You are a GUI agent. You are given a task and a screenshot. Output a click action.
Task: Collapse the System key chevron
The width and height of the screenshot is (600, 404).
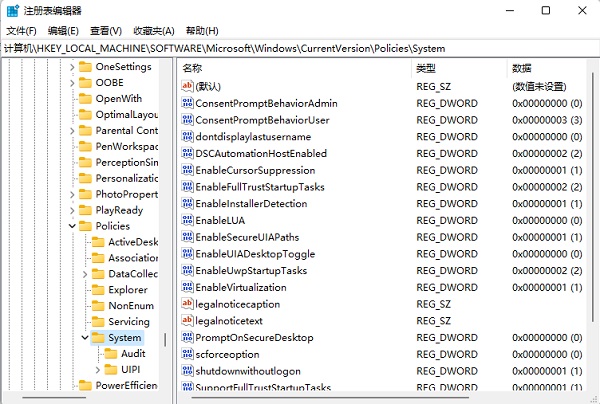pyautogui.click(x=85, y=338)
